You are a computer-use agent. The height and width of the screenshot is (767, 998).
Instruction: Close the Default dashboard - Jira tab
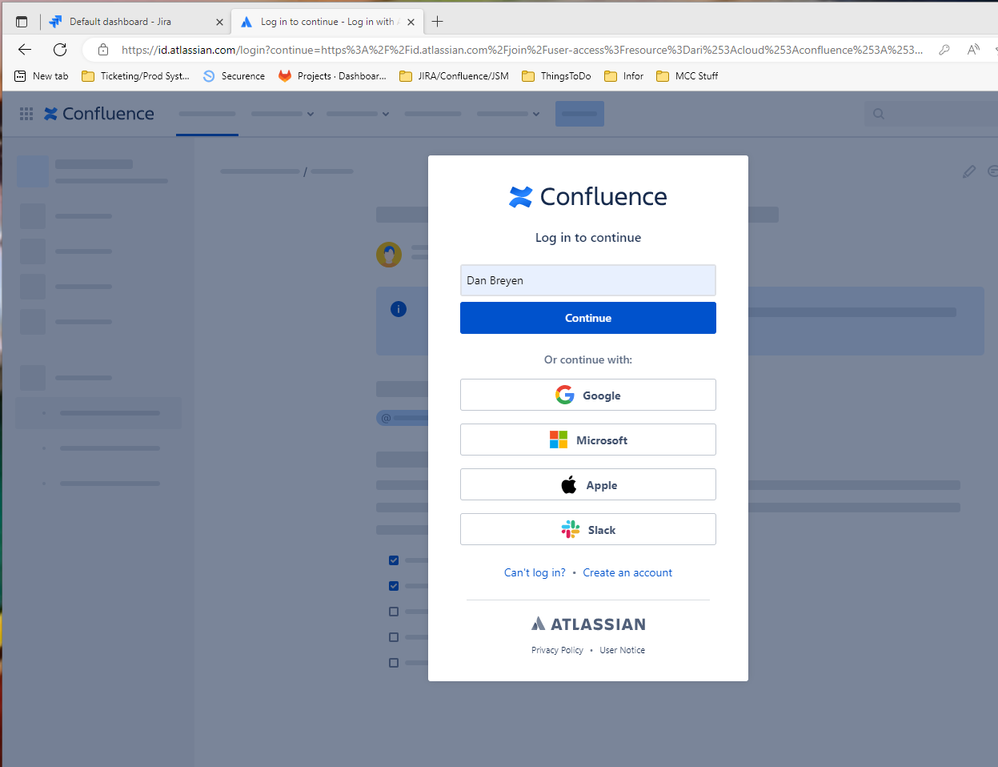coord(220,22)
